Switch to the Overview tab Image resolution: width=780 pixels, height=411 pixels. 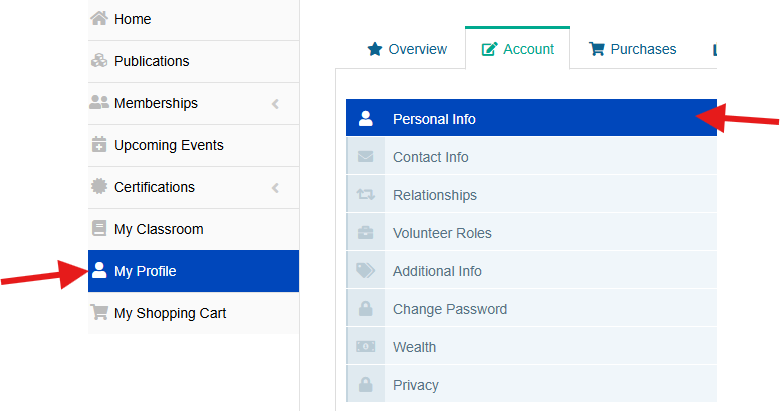pyautogui.click(x=407, y=49)
